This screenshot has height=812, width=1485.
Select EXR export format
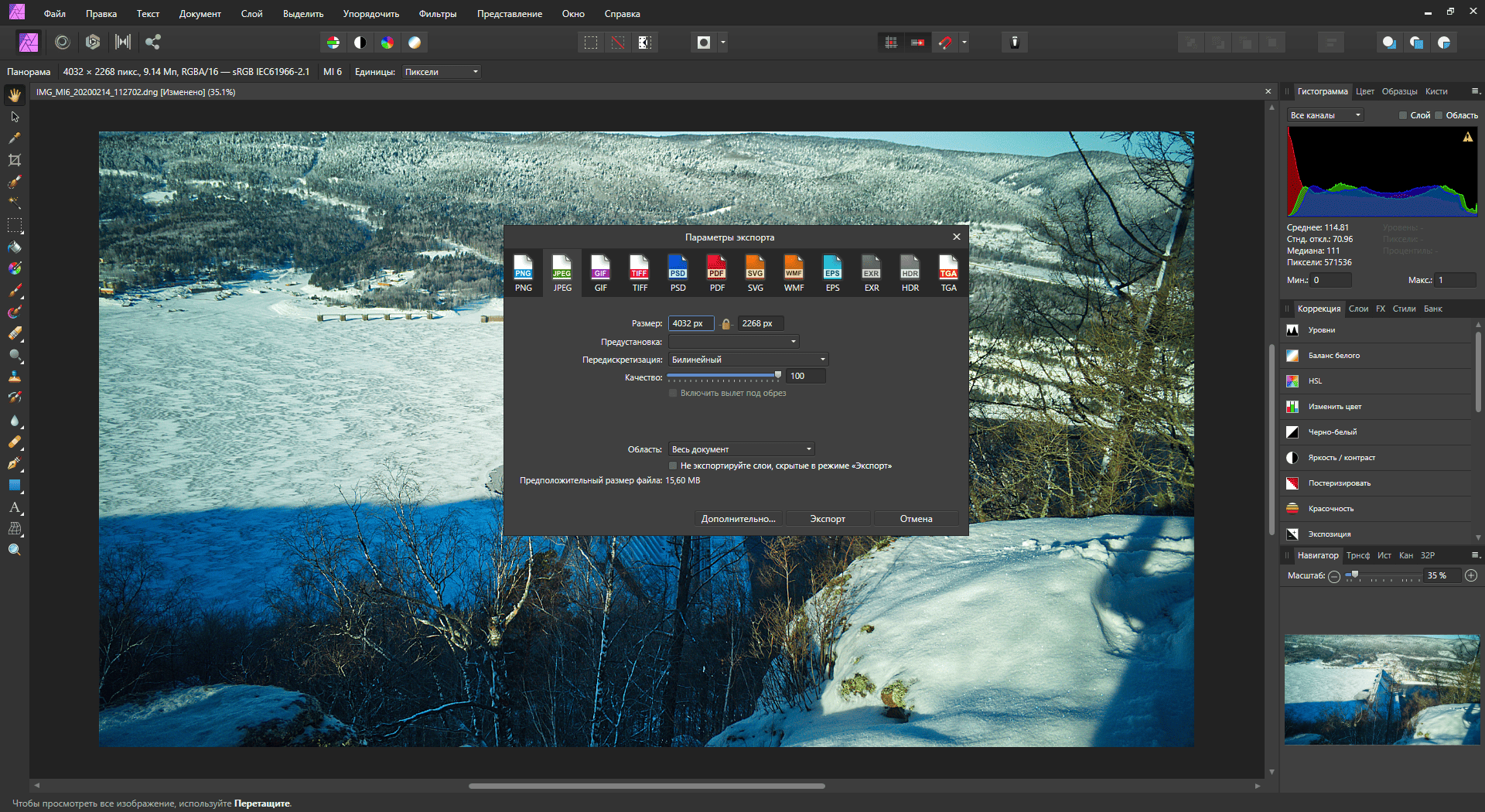click(x=872, y=273)
